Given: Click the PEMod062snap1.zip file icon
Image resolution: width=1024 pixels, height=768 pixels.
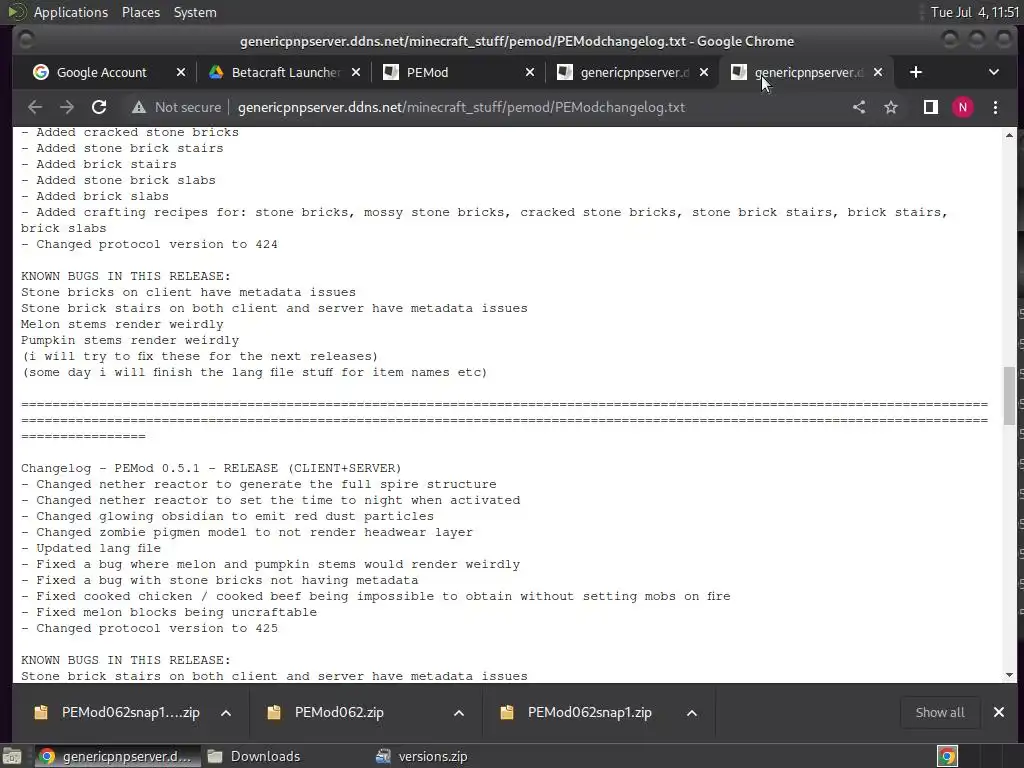Looking at the screenshot, I should [507, 712].
